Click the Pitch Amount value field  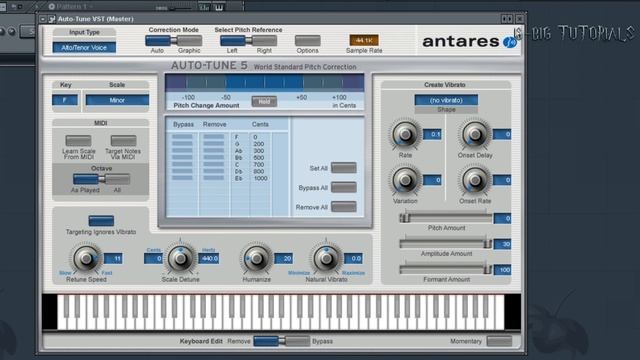pos(502,218)
